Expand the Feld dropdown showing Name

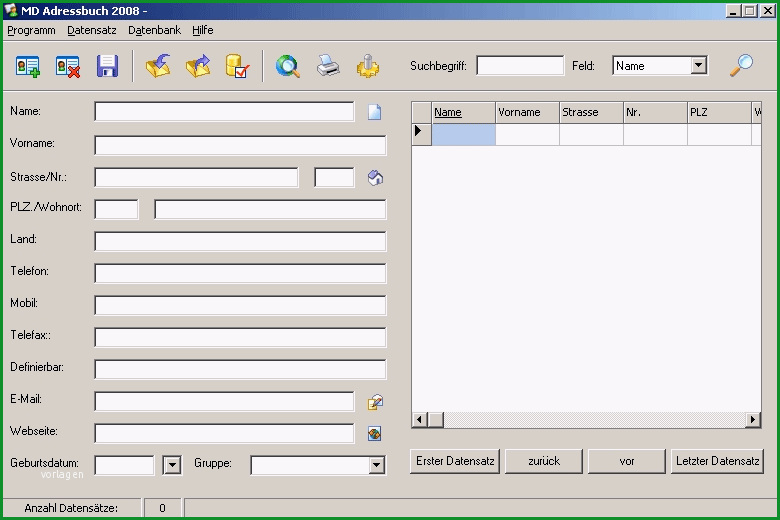click(698, 66)
